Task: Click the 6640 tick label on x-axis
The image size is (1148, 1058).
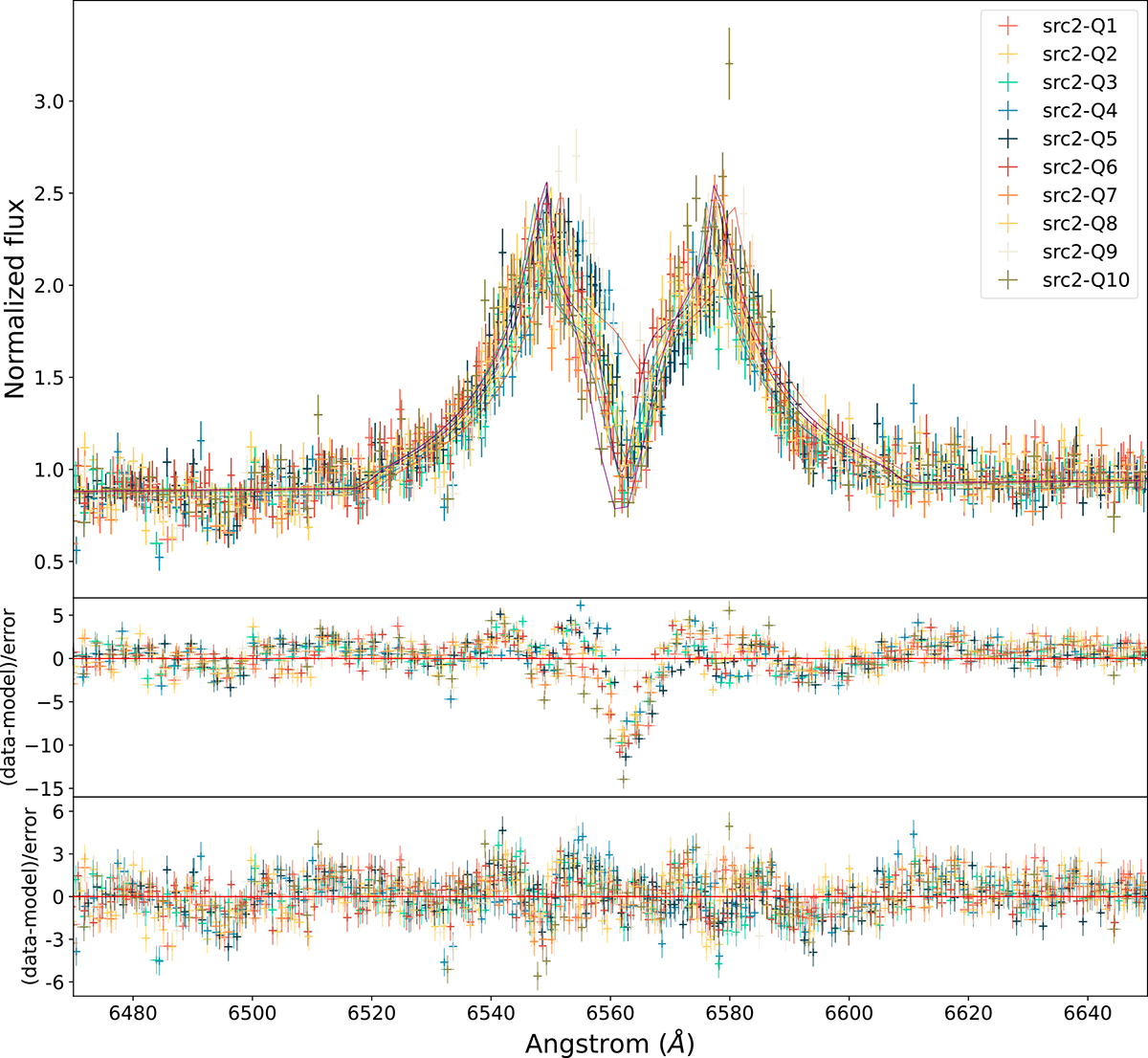Action: click(1087, 1013)
